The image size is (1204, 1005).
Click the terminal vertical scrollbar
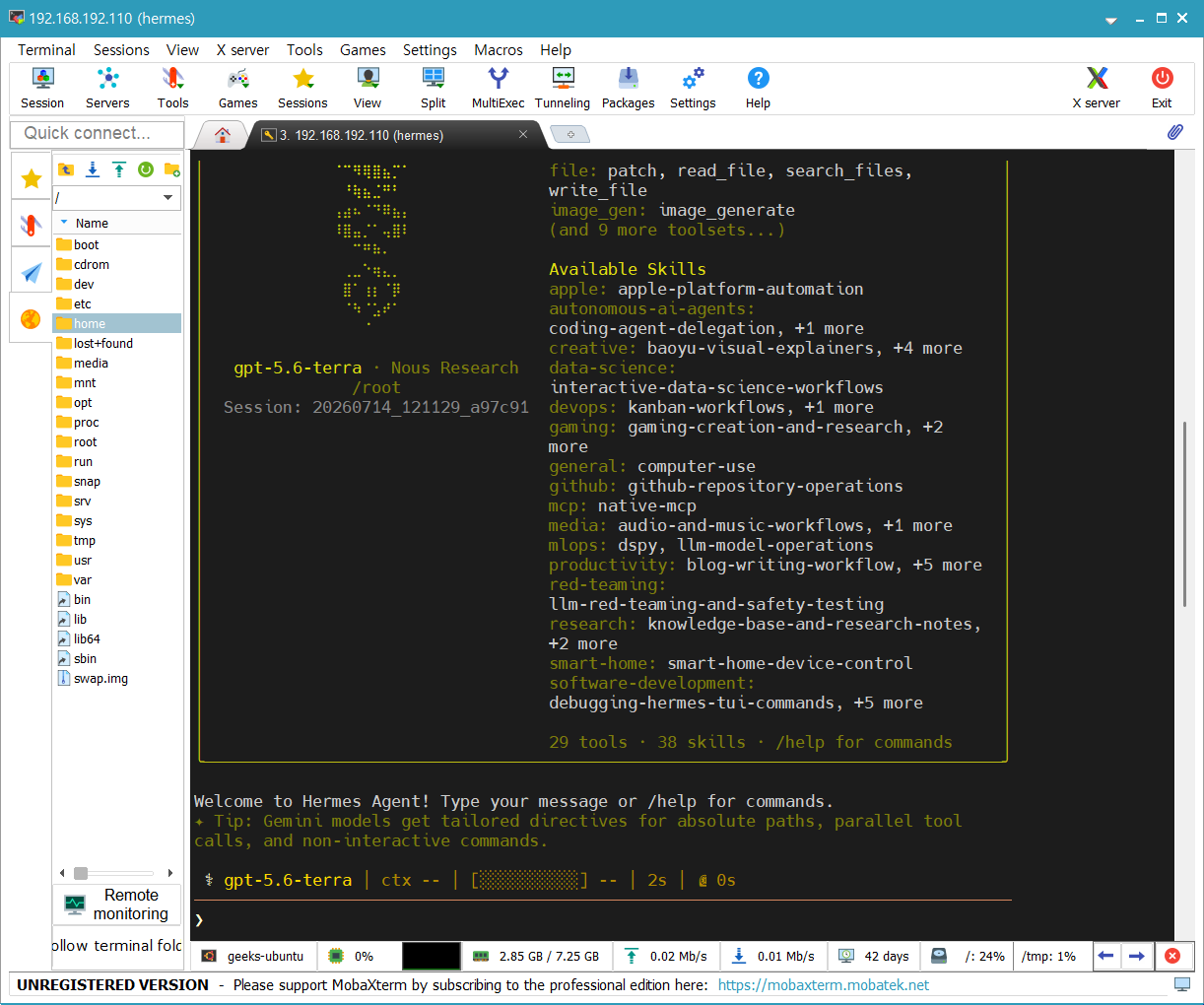1184,512
